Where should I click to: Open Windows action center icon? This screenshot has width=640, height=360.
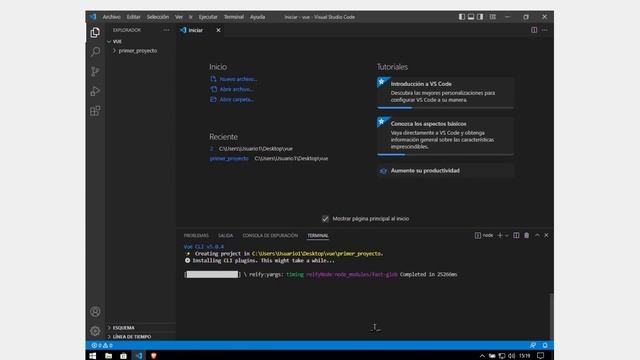(541, 356)
